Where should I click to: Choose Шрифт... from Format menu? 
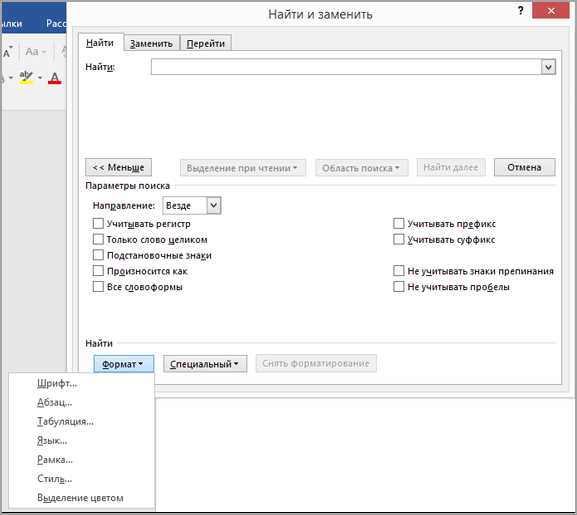point(81,383)
